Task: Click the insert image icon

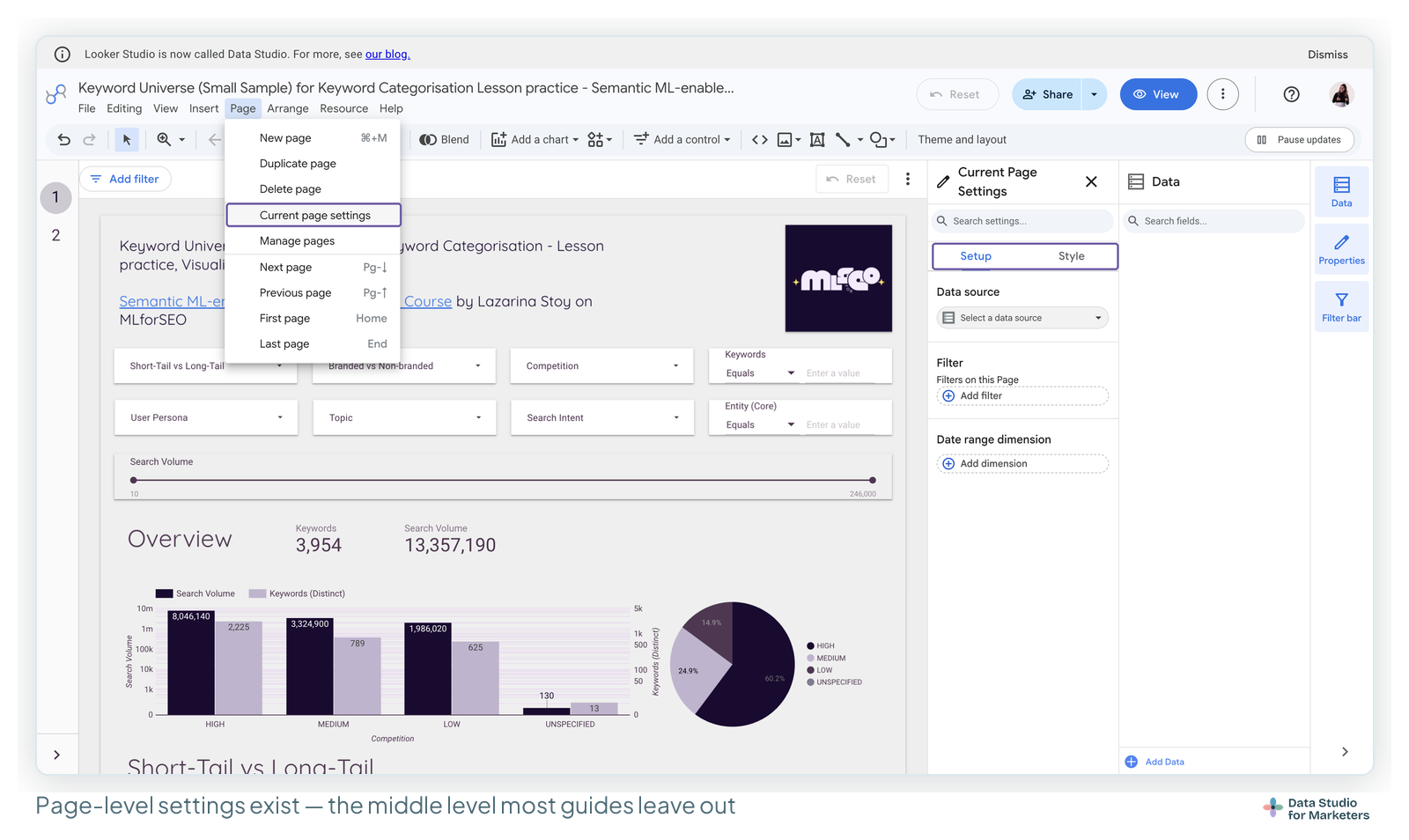Action: 785,139
